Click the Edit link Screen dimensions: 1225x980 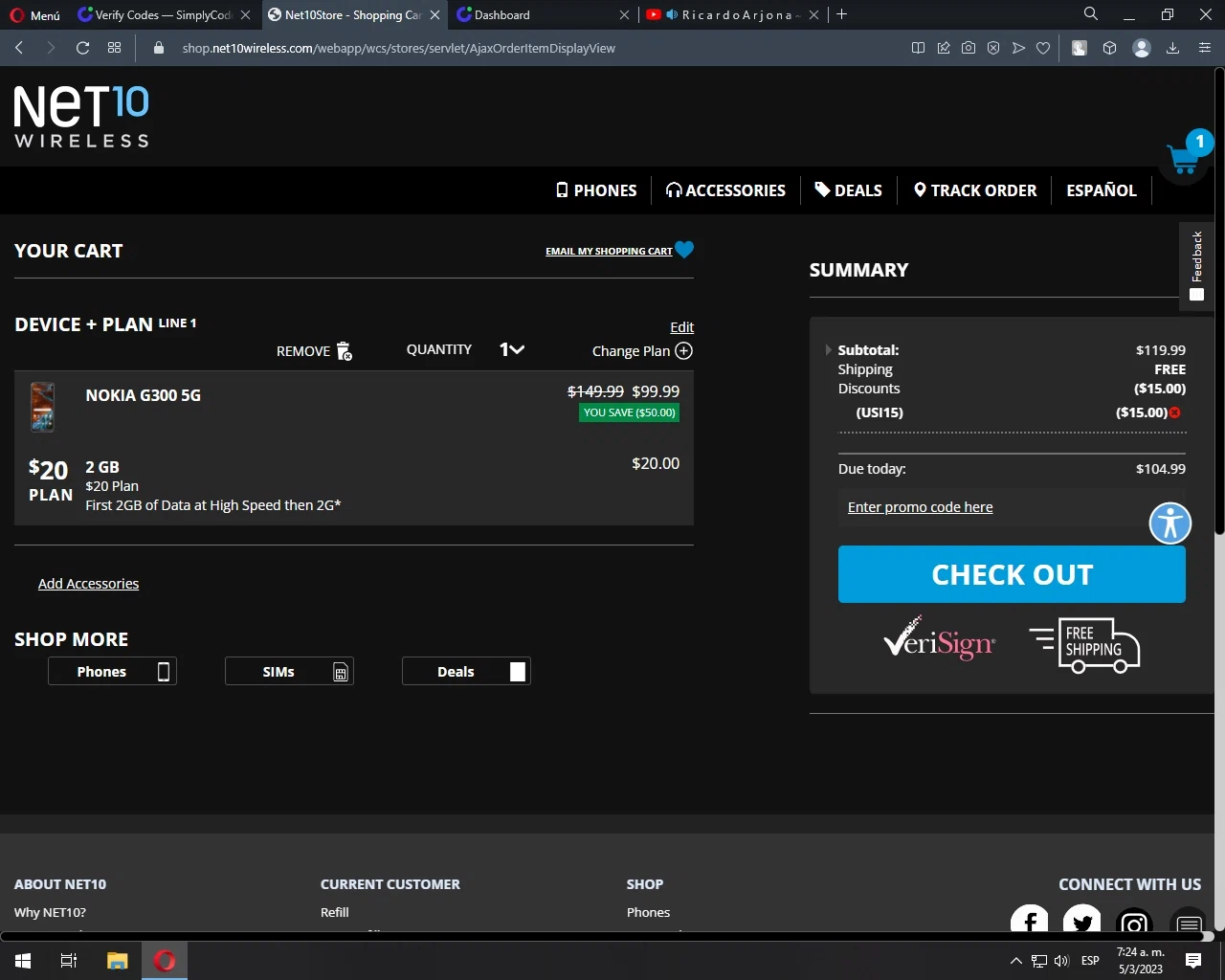(681, 327)
